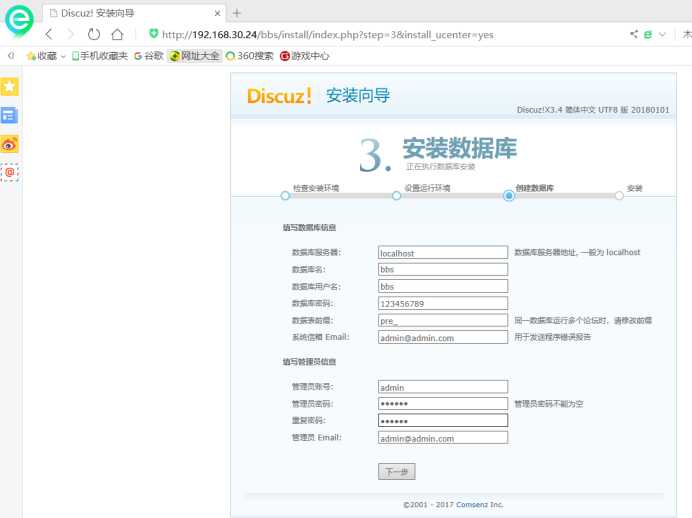Open a new tab with plus button
This screenshot has height=518, width=692.
pos(237,13)
